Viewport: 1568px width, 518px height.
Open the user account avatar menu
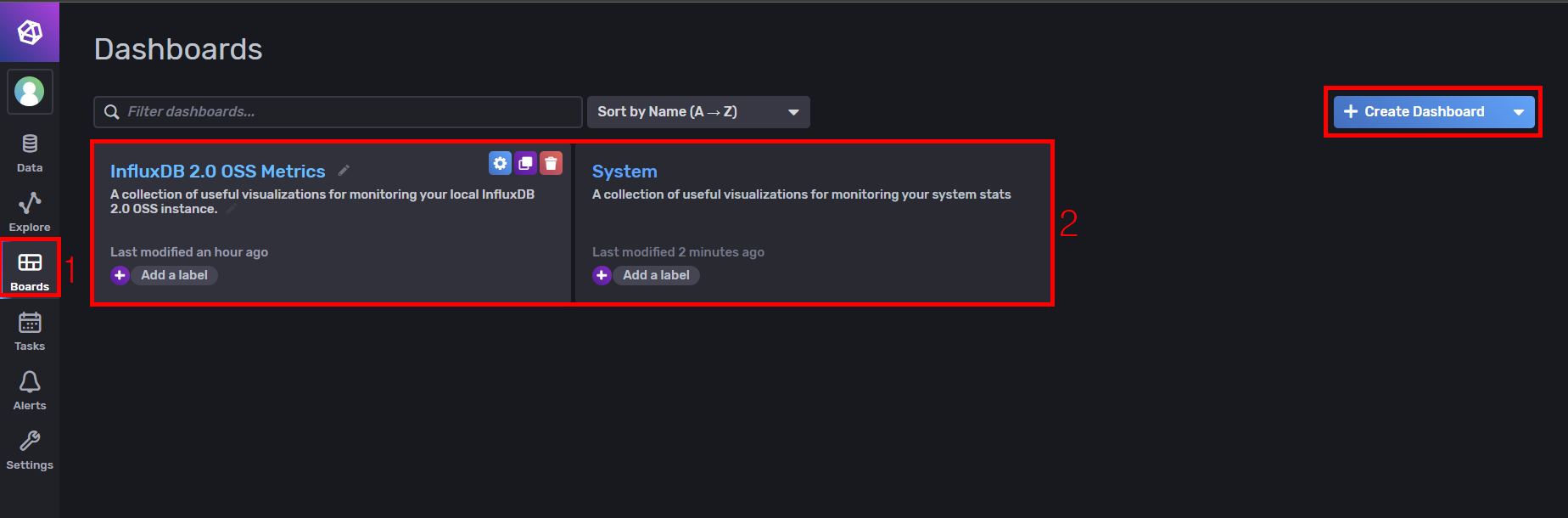30,92
